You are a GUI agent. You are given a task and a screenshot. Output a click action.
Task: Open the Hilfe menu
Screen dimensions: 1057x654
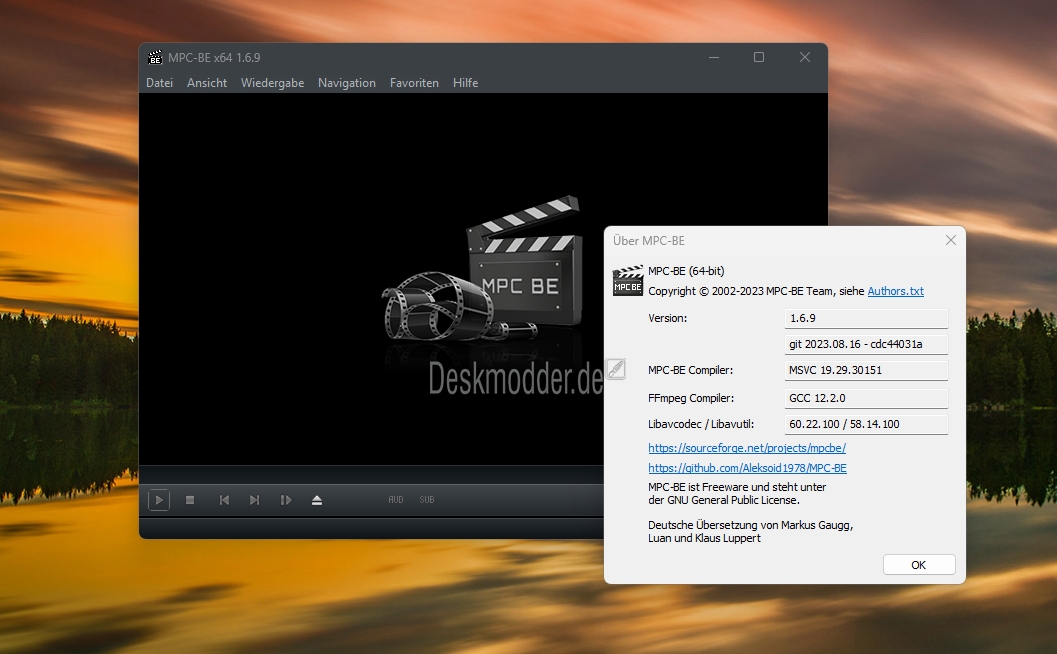click(465, 83)
